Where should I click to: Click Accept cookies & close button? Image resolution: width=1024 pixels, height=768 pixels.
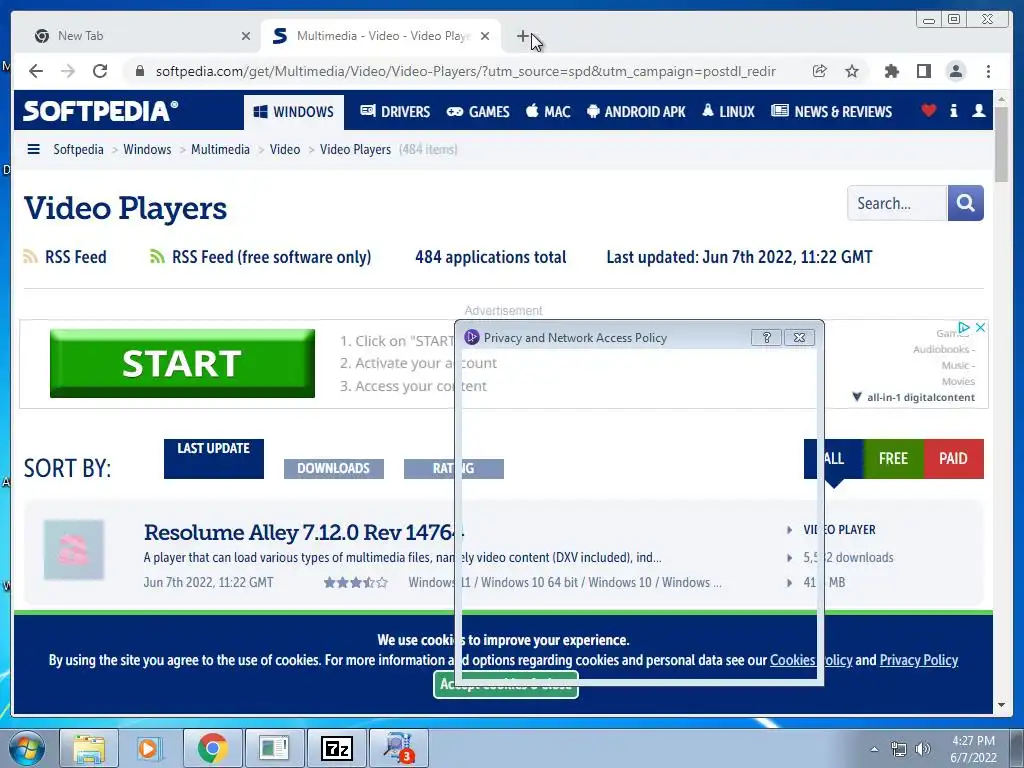pos(505,684)
